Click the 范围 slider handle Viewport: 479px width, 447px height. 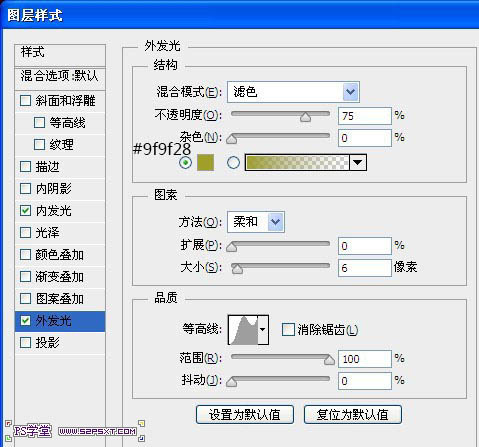pyautogui.click(x=329, y=360)
